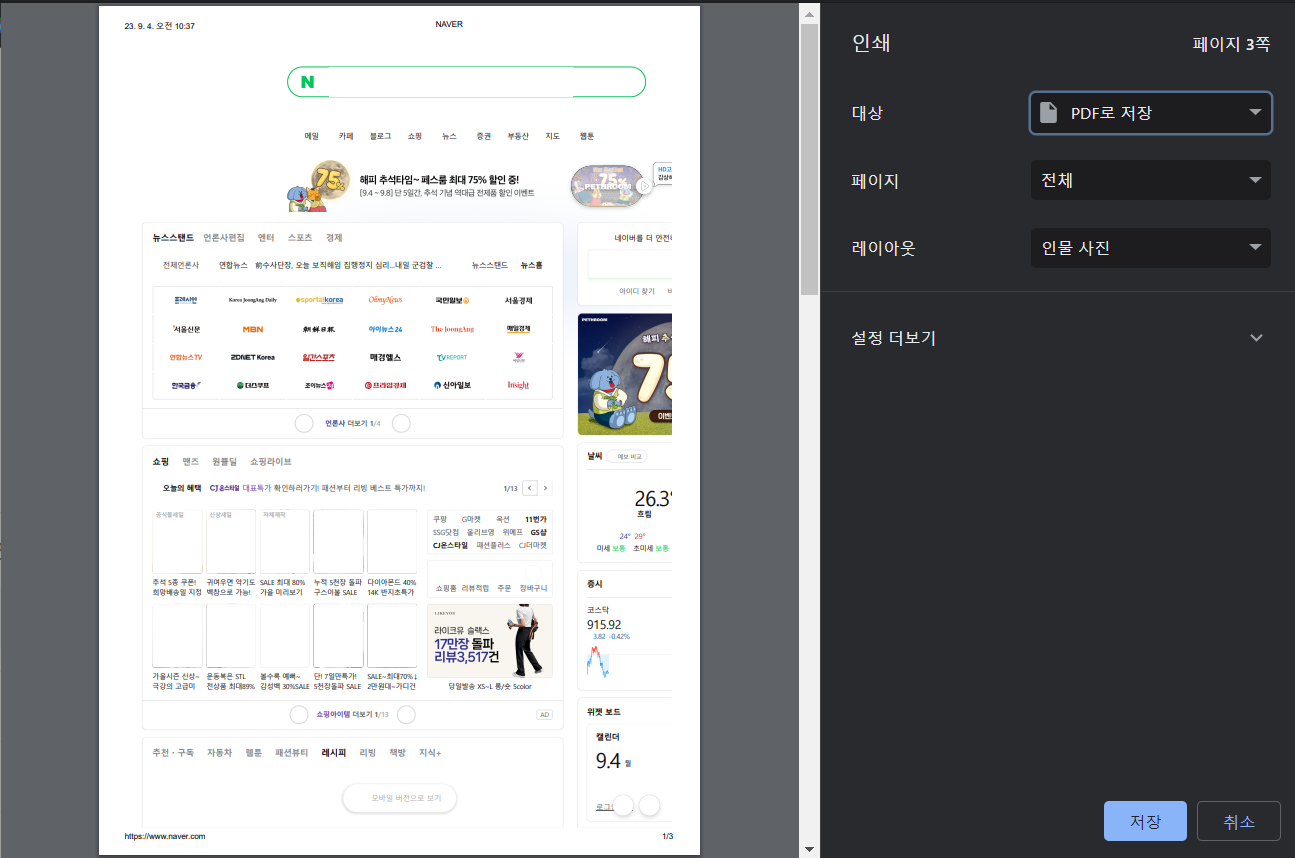Image resolution: width=1295 pixels, height=858 pixels.
Task: Click the 아이디 찾기 link
Action: tap(637, 291)
